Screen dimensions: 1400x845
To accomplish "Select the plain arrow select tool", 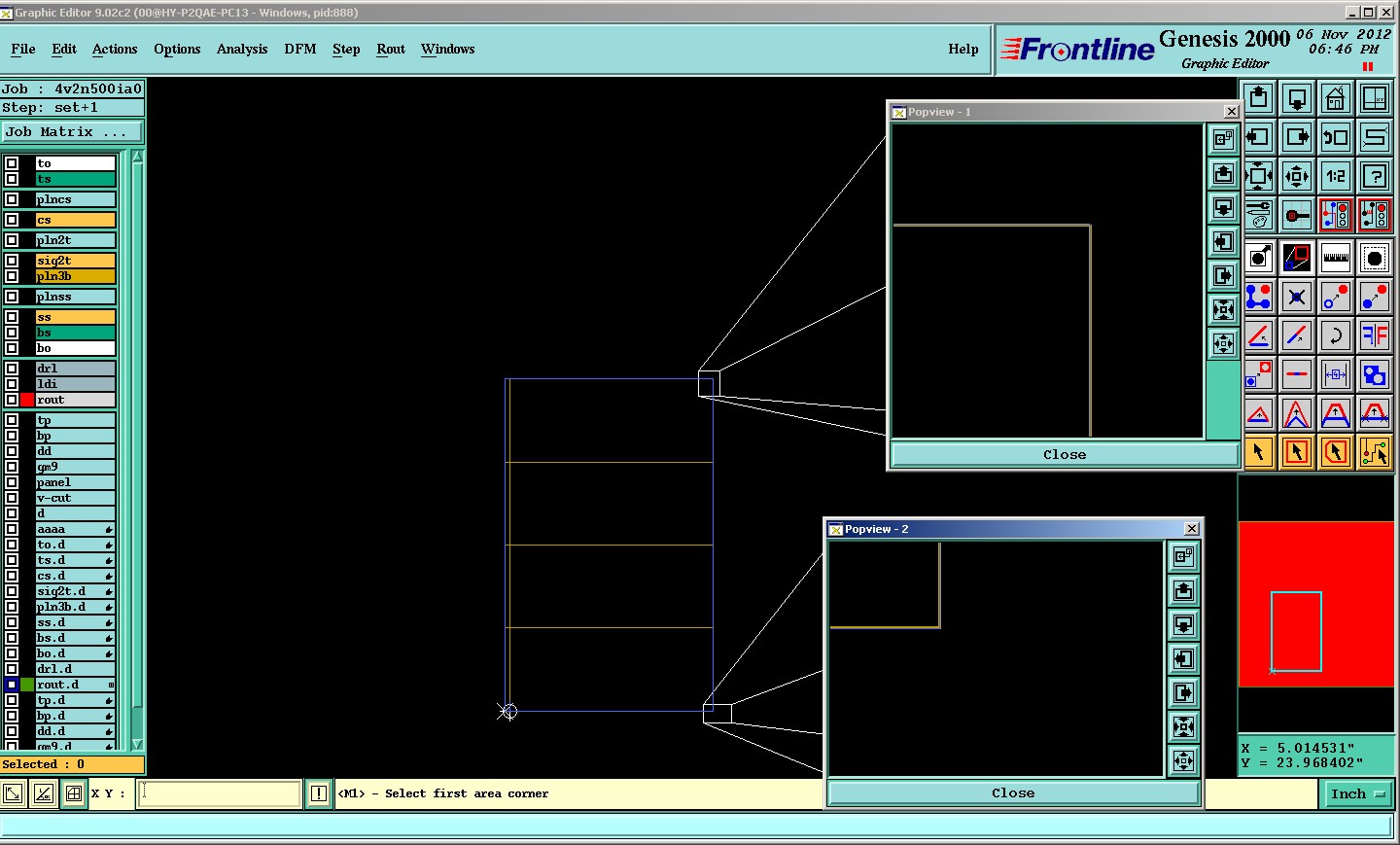I will [x=1259, y=452].
